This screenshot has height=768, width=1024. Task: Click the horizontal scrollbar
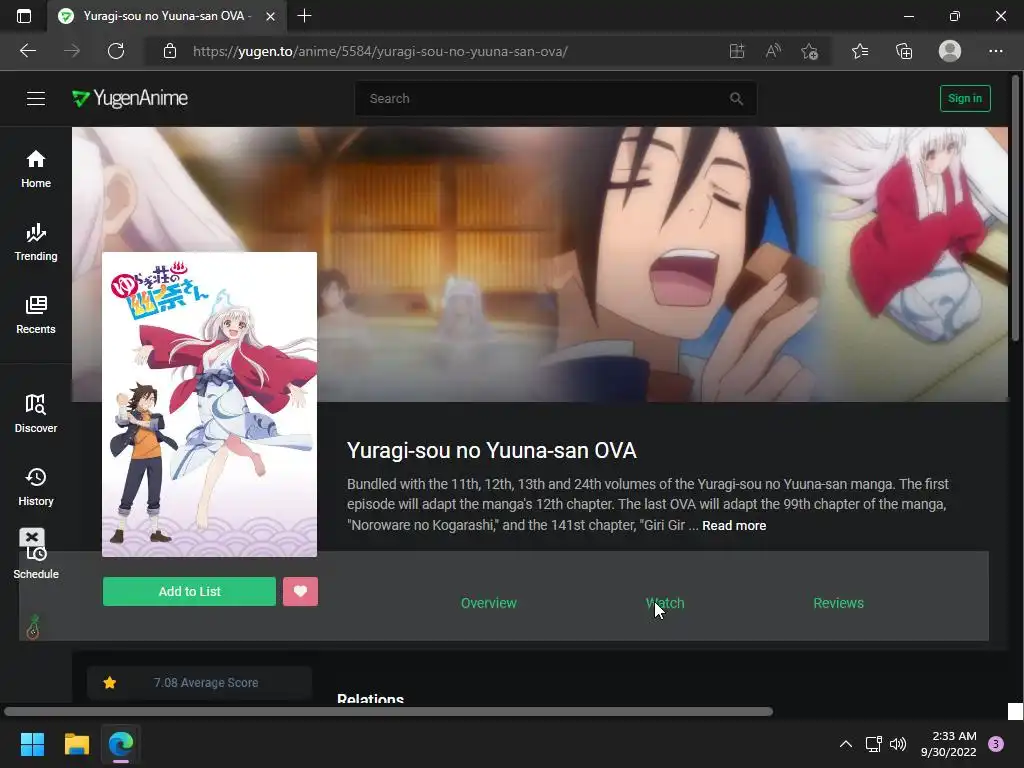pyautogui.click(x=389, y=711)
